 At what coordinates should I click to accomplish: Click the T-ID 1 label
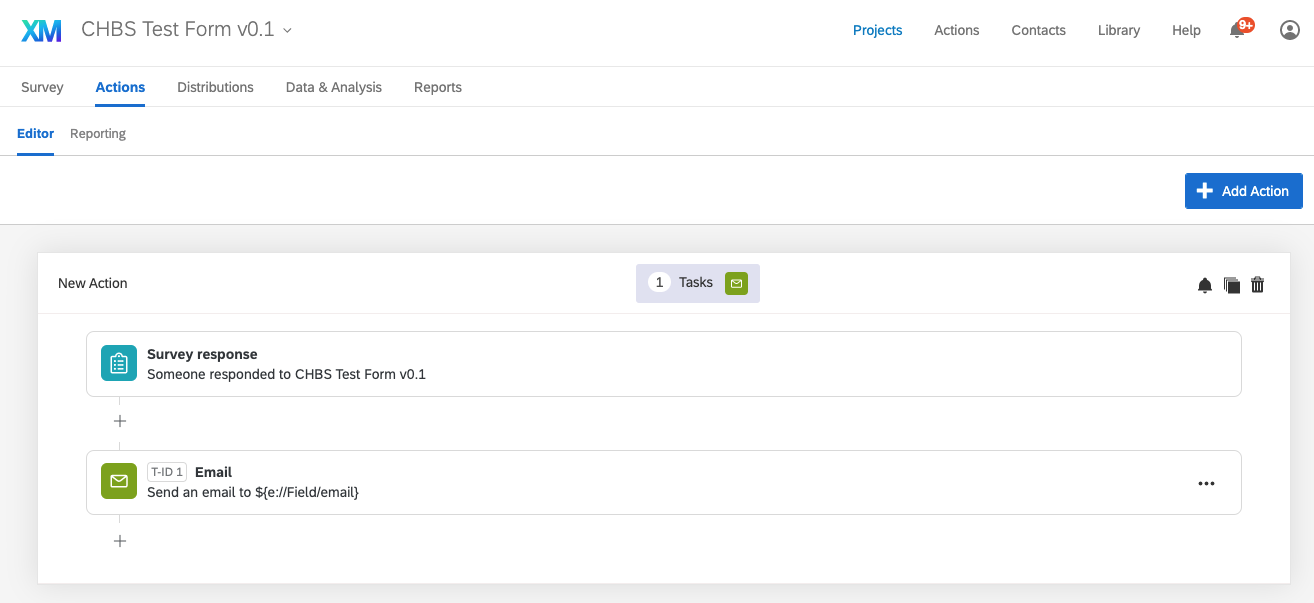click(x=167, y=472)
